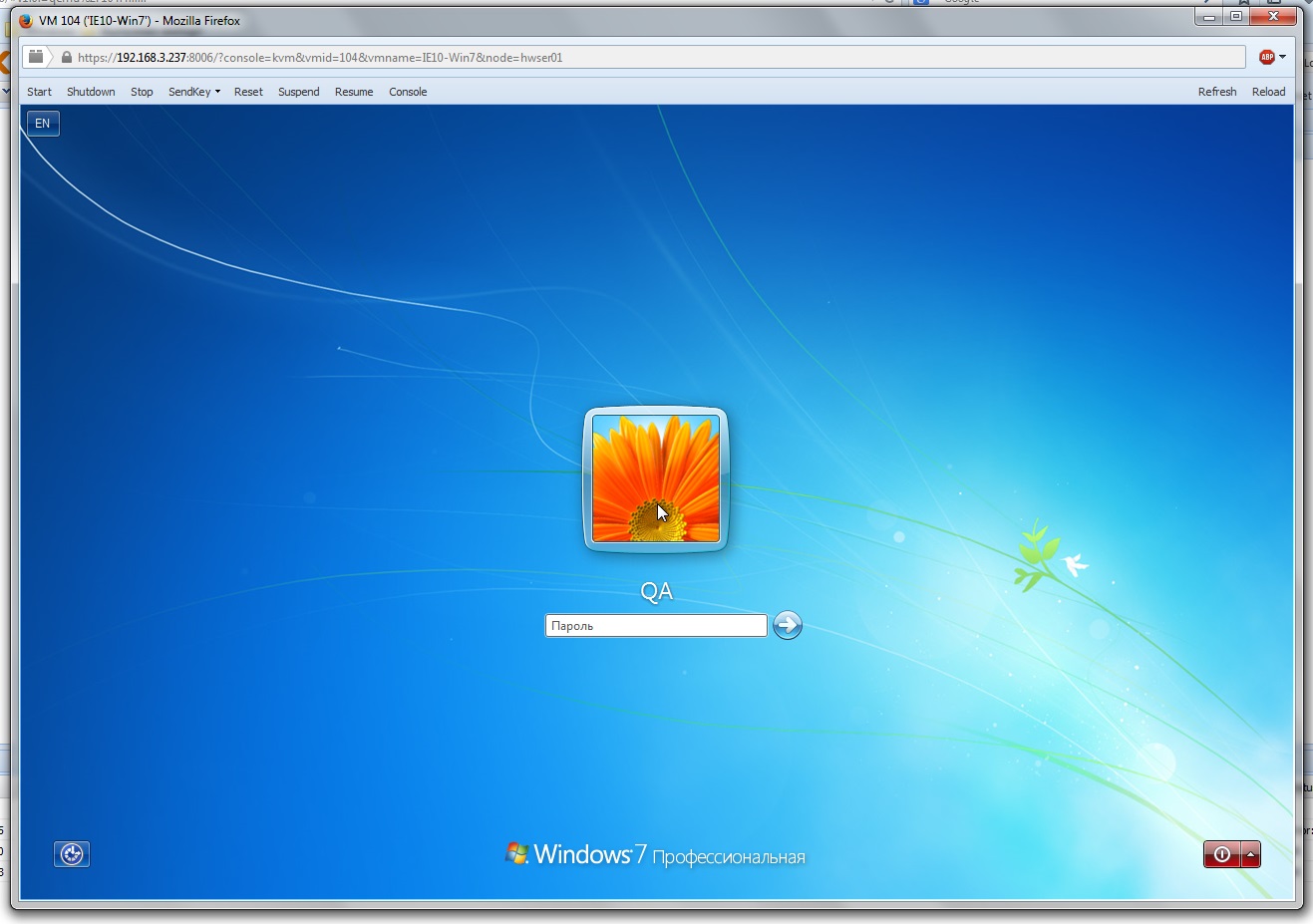Click the lock icon in the address bar
The height and width of the screenshot is (924, 1313).
pos(67,58)
